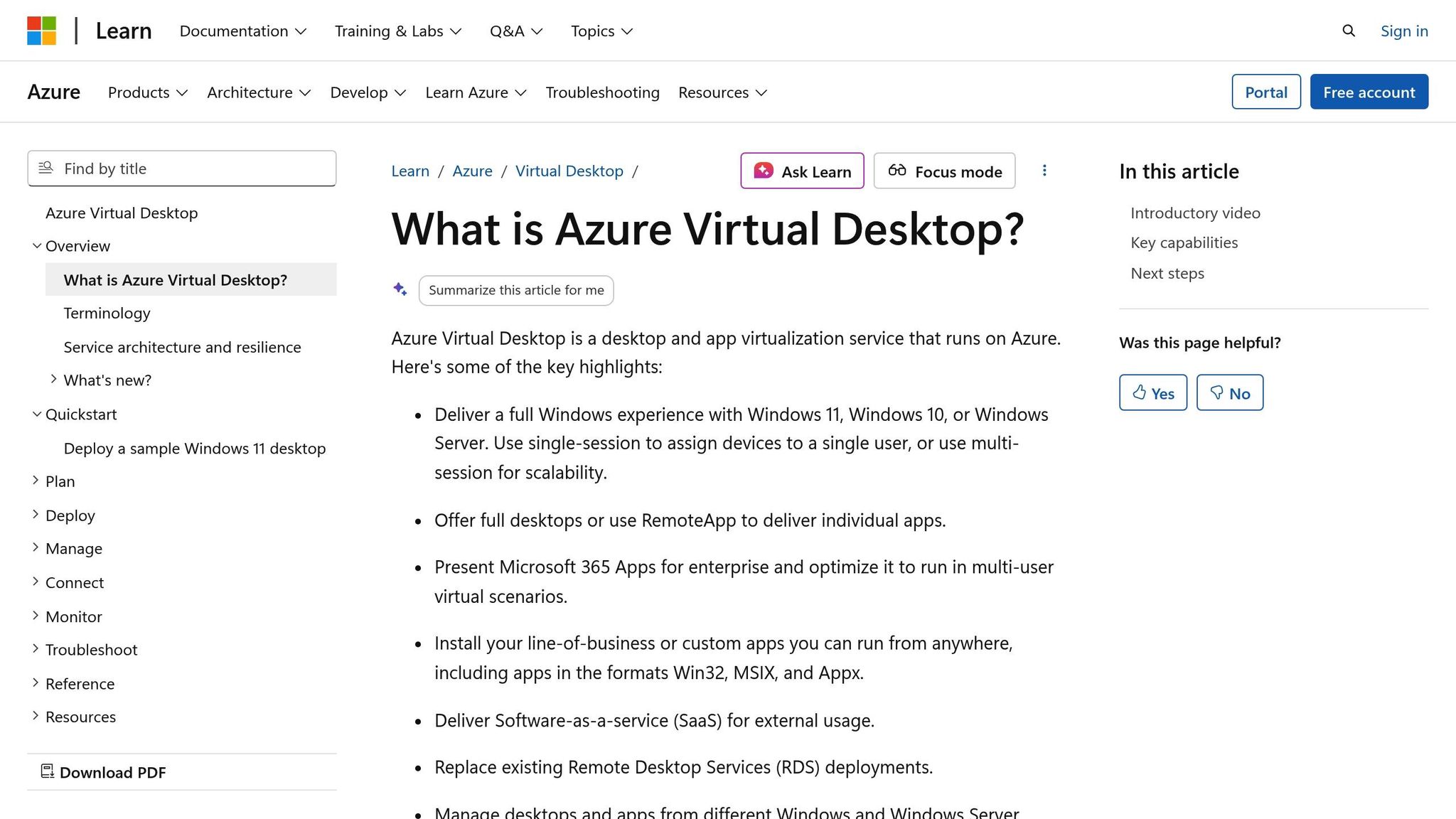Click the Learn breadcrumb link
This screenshot has width=1456, height=819.
[x=410, y=171]
